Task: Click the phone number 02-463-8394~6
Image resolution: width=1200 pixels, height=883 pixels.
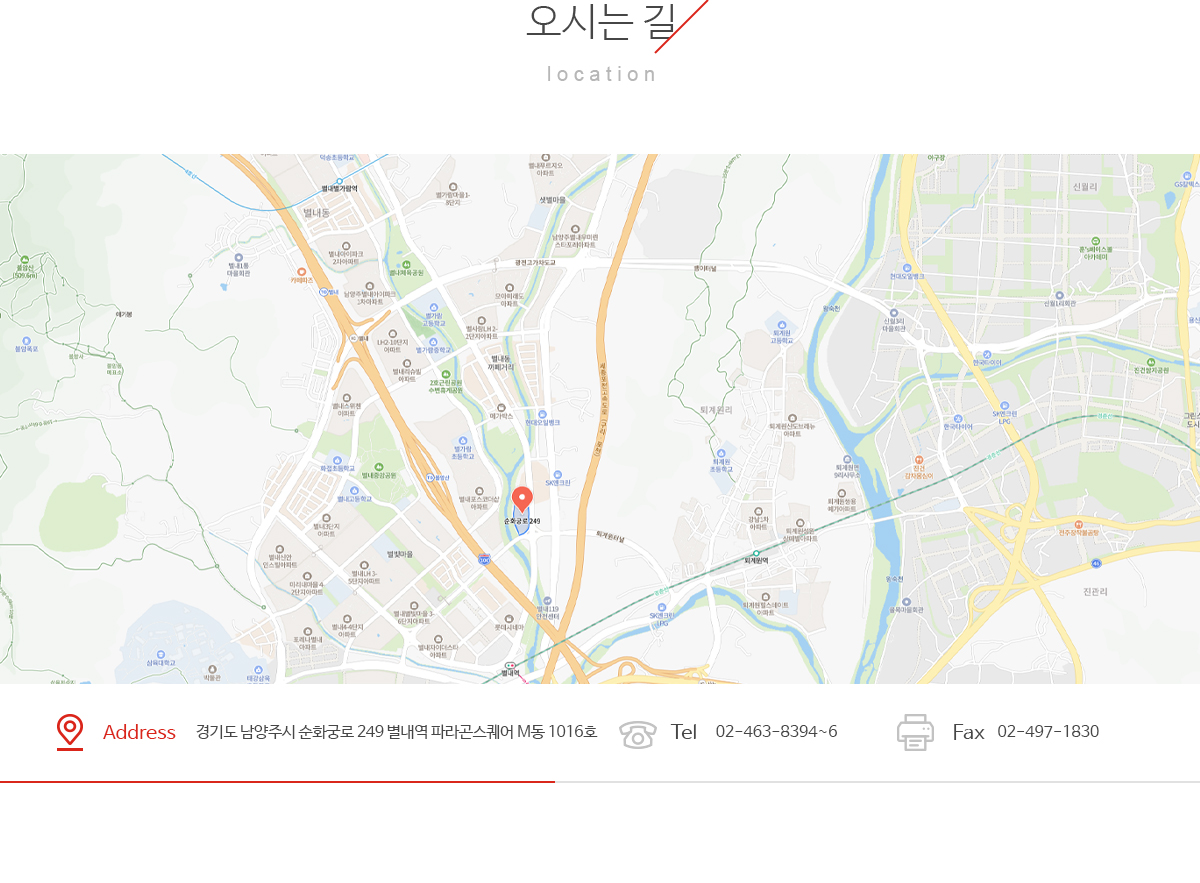Action: point(777,732)
